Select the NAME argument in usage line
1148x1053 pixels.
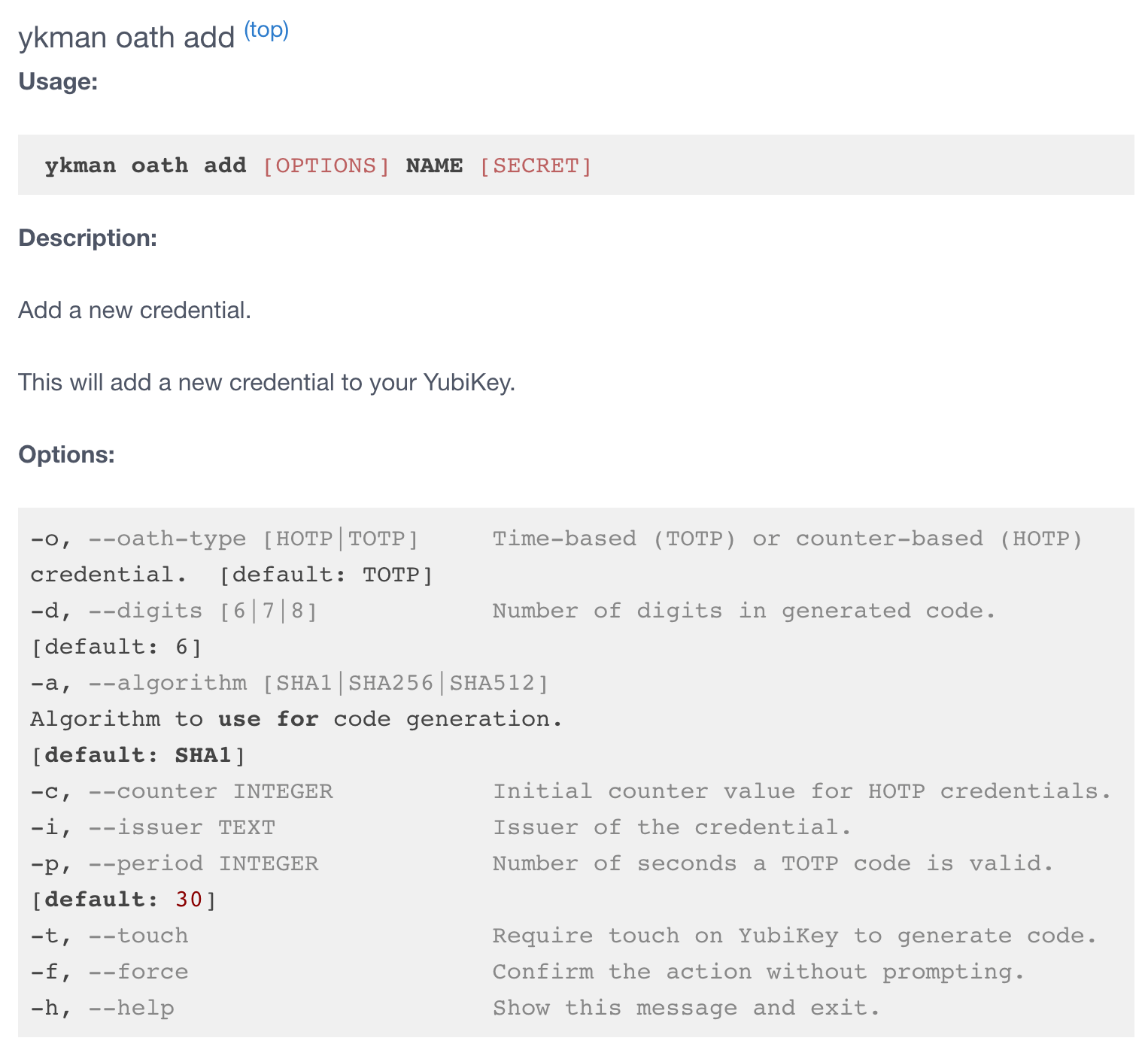coord(434,165)
